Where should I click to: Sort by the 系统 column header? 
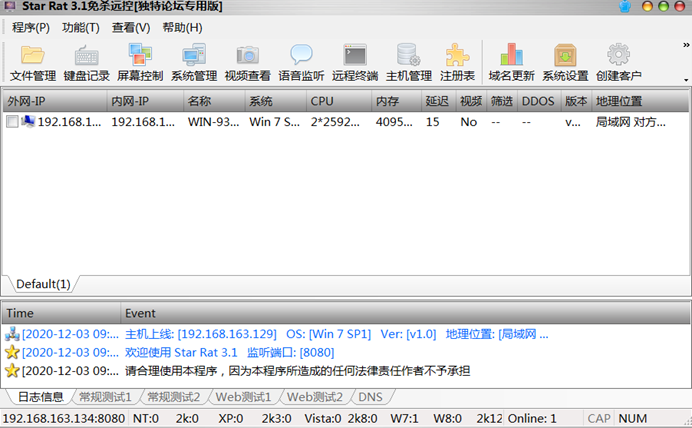(x=275, y=101)
